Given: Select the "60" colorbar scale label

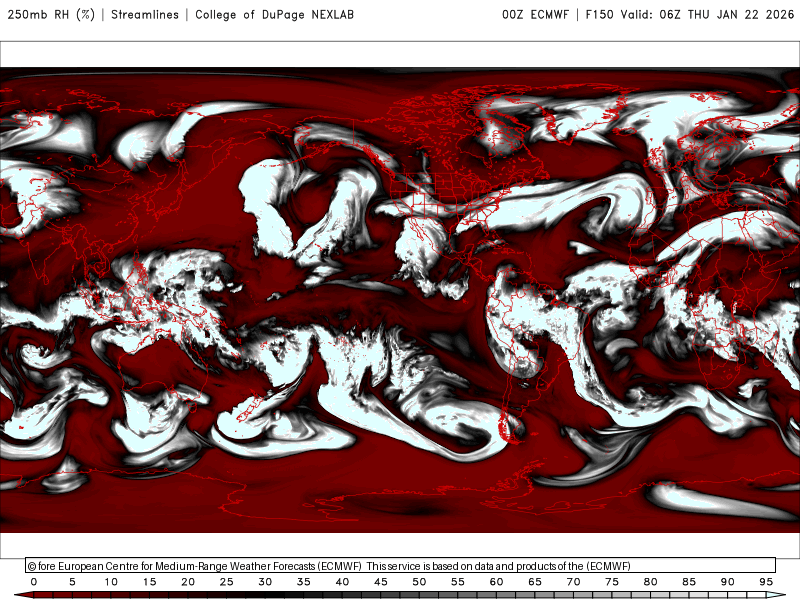Looking at the screenshot, I should [x=496, y=582].
